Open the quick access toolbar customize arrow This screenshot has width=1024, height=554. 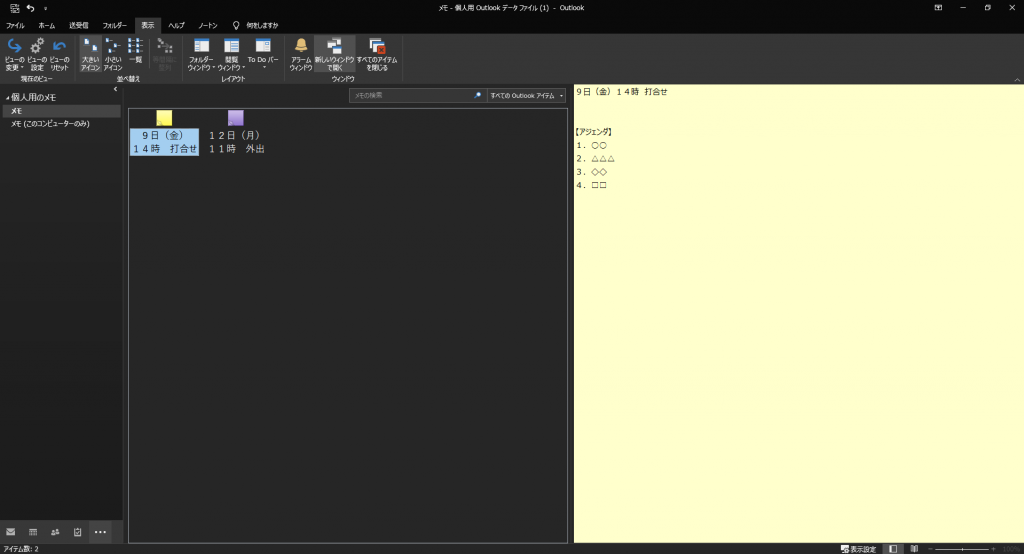(x=45, y=8)
